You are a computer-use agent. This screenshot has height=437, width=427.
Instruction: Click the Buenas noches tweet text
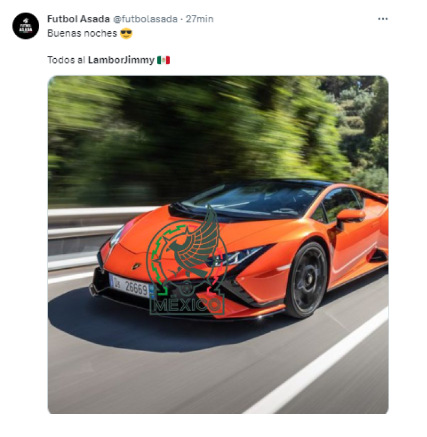pos(82,34)
